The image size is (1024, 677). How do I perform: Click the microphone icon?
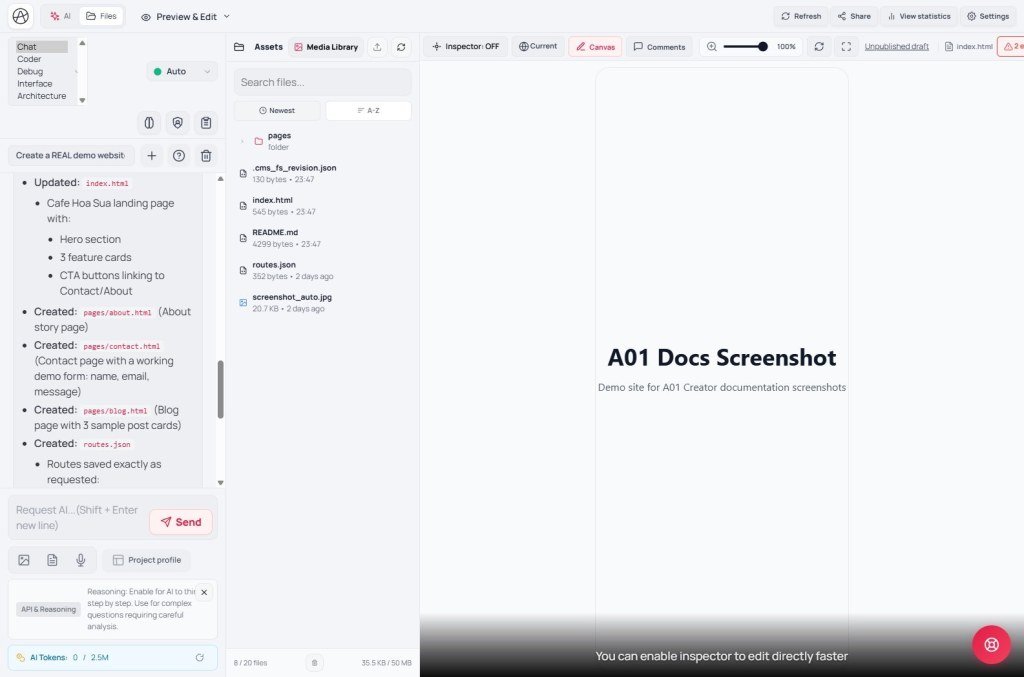[80, 560]
